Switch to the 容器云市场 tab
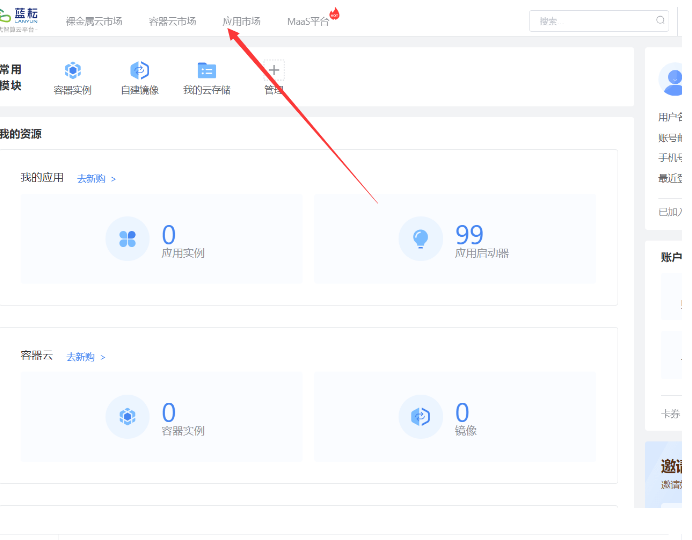692x540 pixels. point(172,21)
